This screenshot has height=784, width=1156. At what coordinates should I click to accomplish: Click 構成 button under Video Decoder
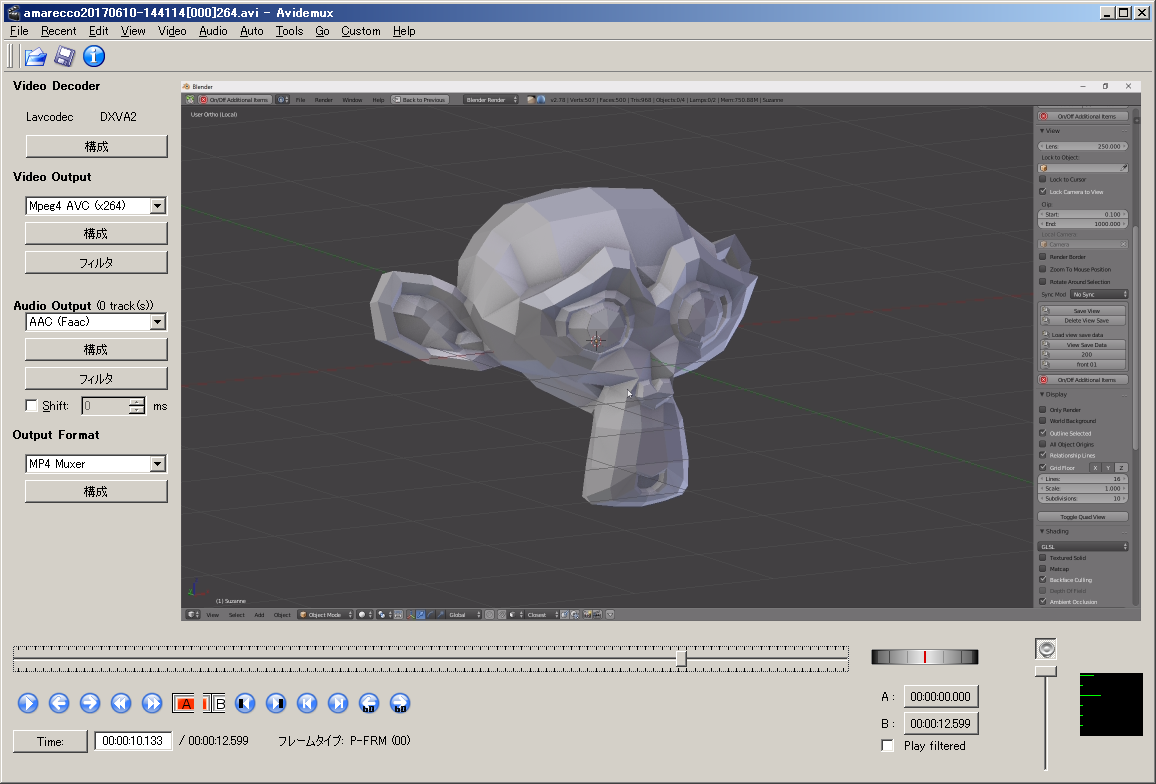point(97,146)
